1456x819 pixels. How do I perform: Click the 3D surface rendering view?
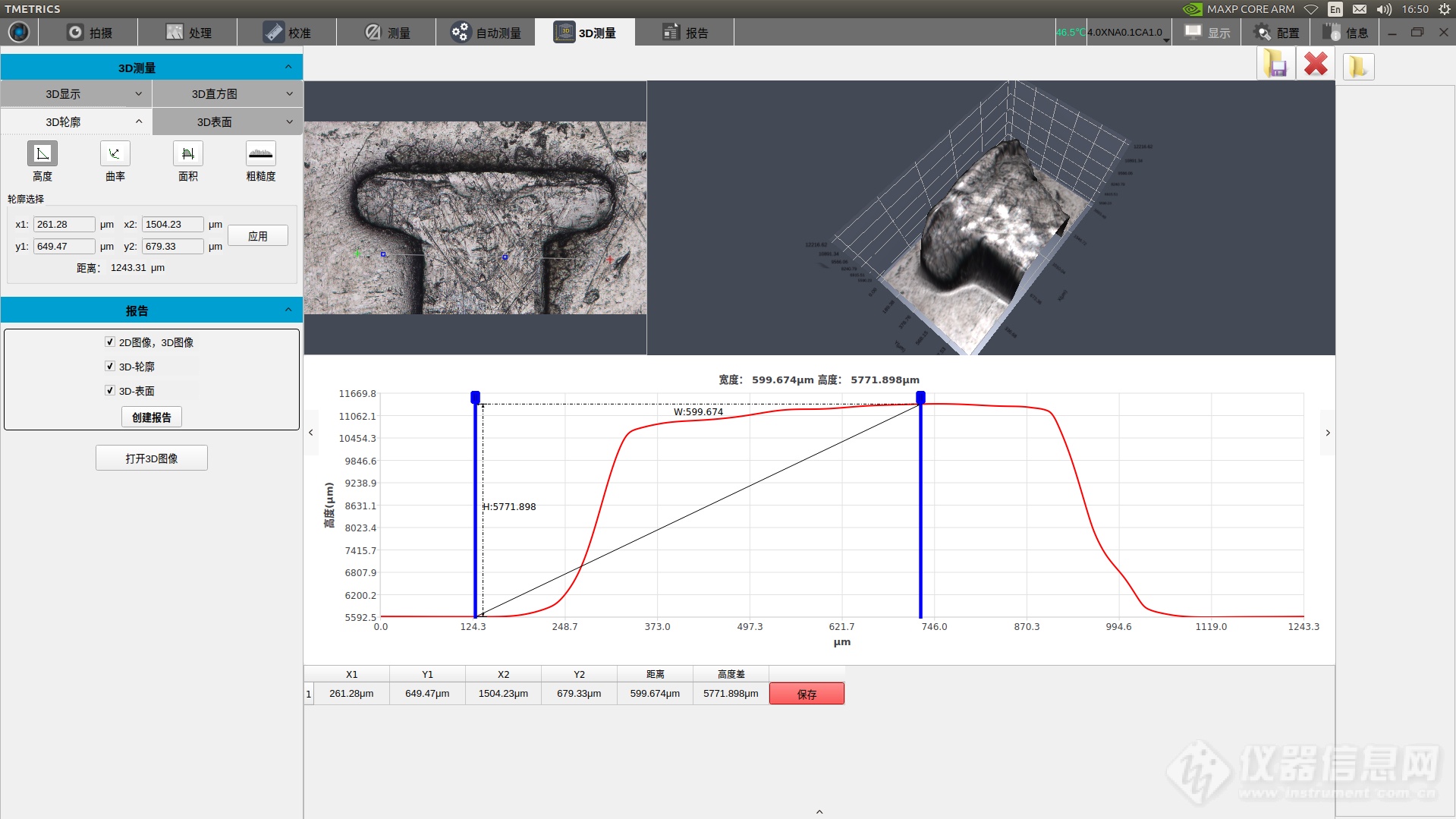click(x=991, y=218)
